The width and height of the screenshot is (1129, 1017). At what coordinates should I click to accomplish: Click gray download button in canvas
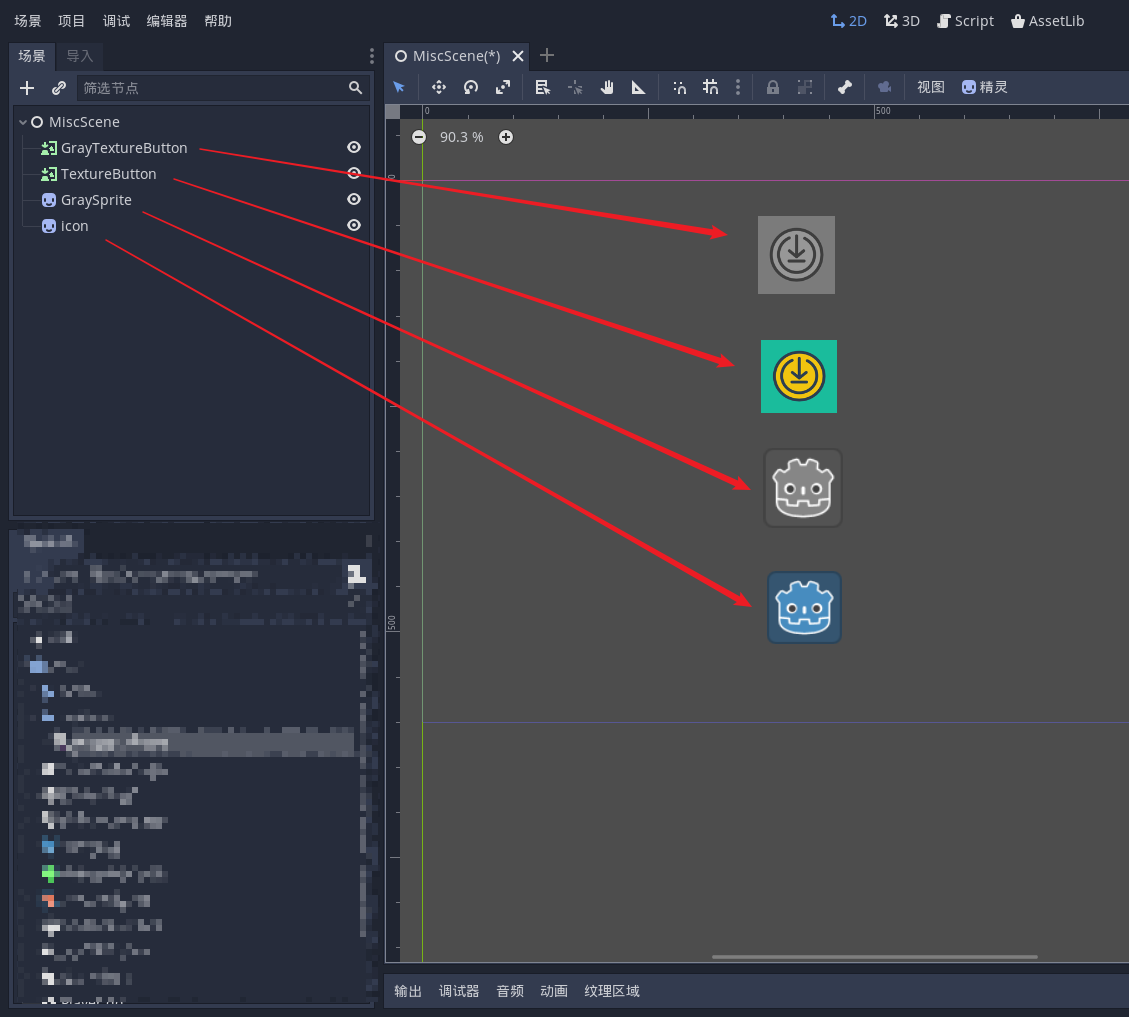click(796, 255)
